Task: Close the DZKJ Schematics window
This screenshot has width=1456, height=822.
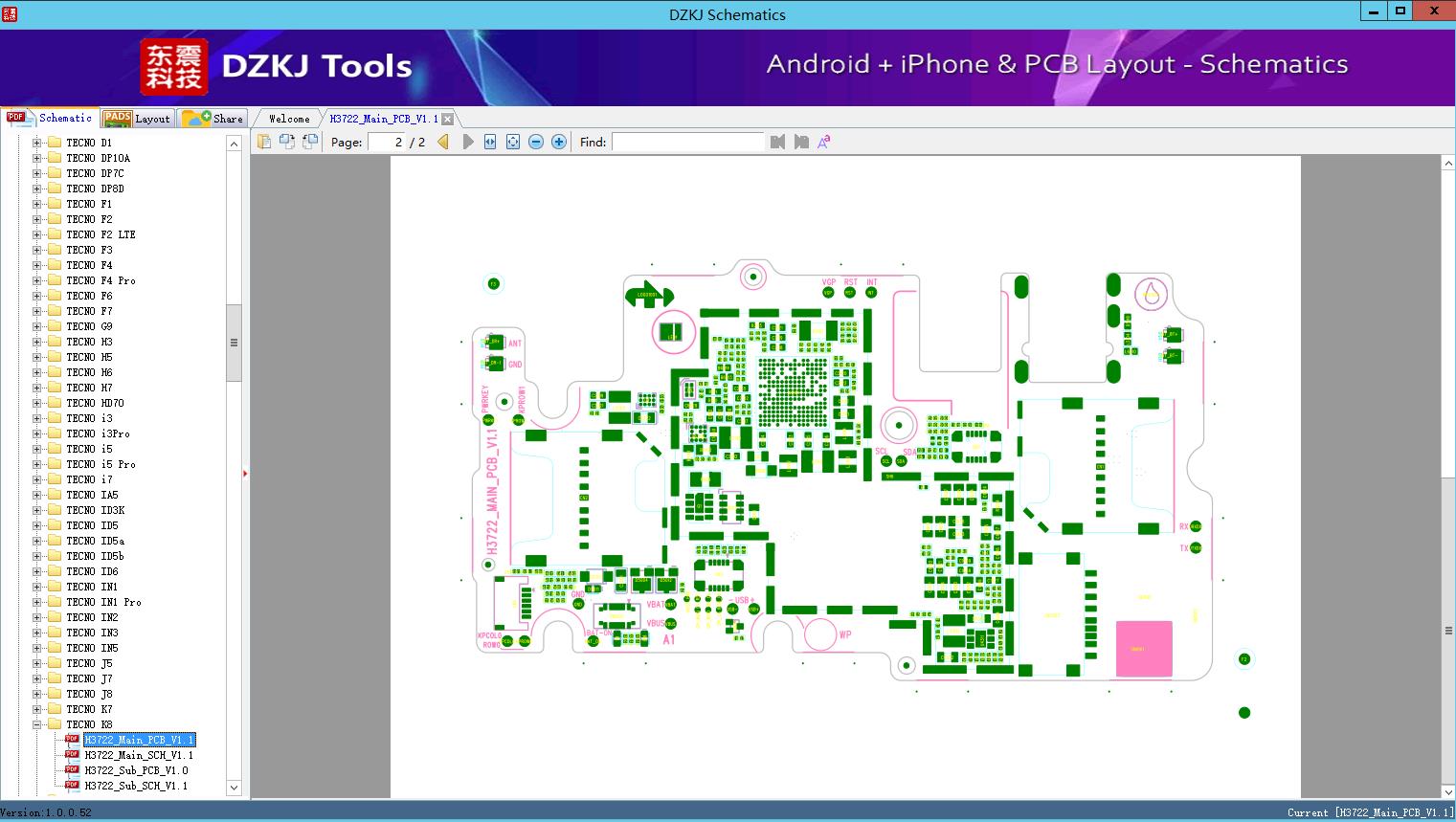Action: (1434, 11)
